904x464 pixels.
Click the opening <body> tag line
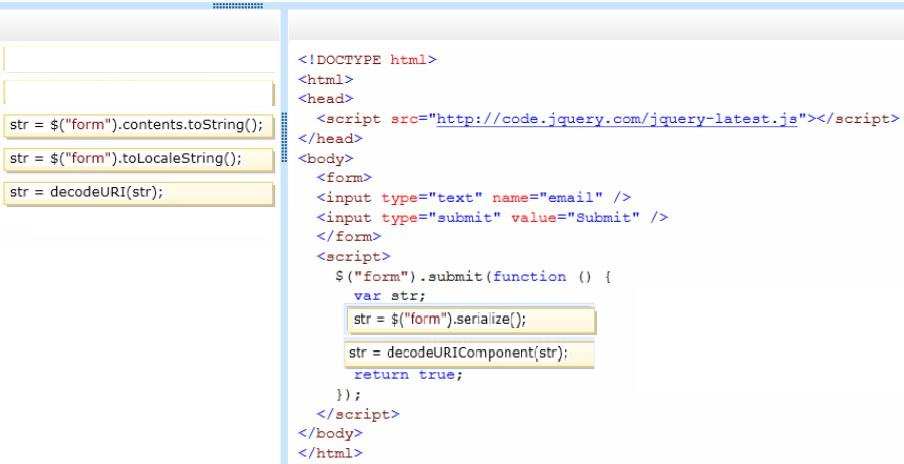coord(326,159)
